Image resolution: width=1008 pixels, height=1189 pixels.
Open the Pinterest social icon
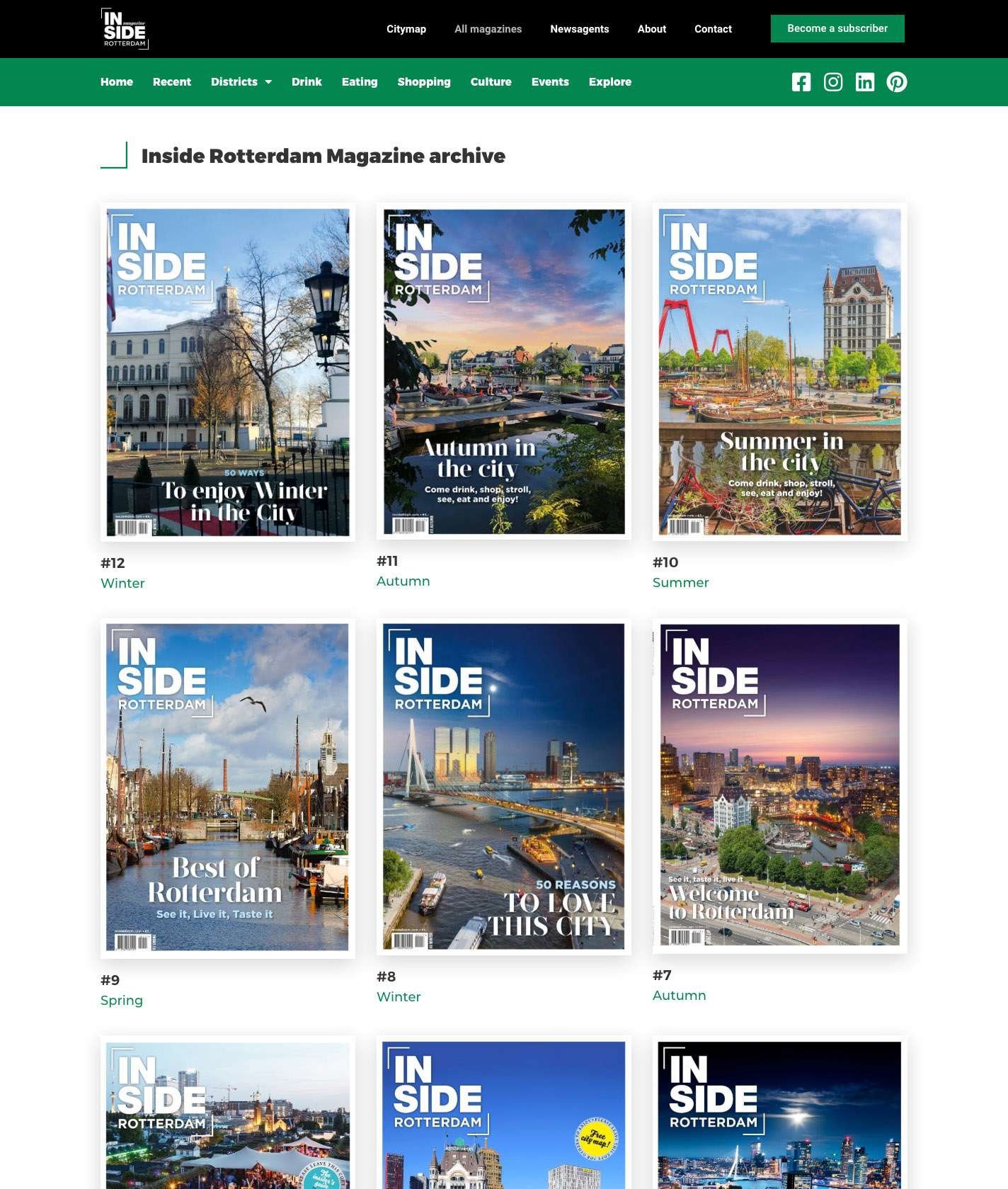896,82
